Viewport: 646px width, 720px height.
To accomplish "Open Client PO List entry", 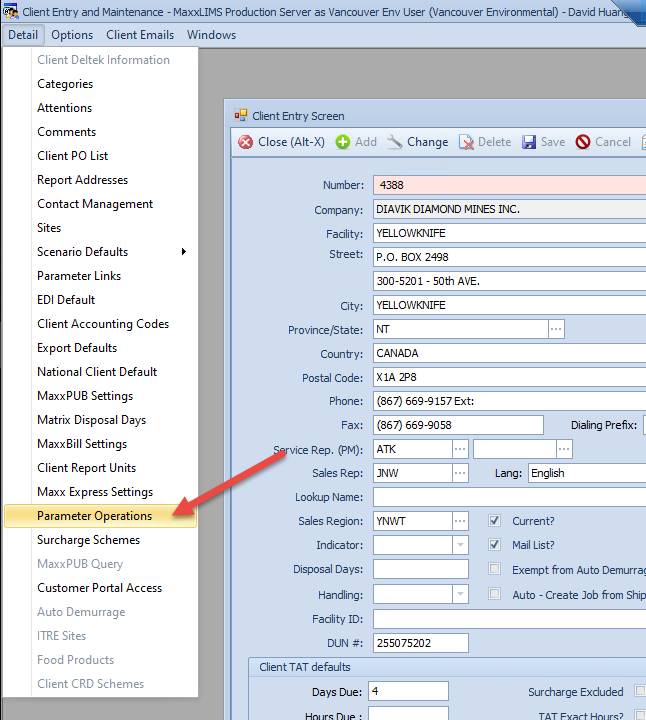I will click(x=101, y=156).
